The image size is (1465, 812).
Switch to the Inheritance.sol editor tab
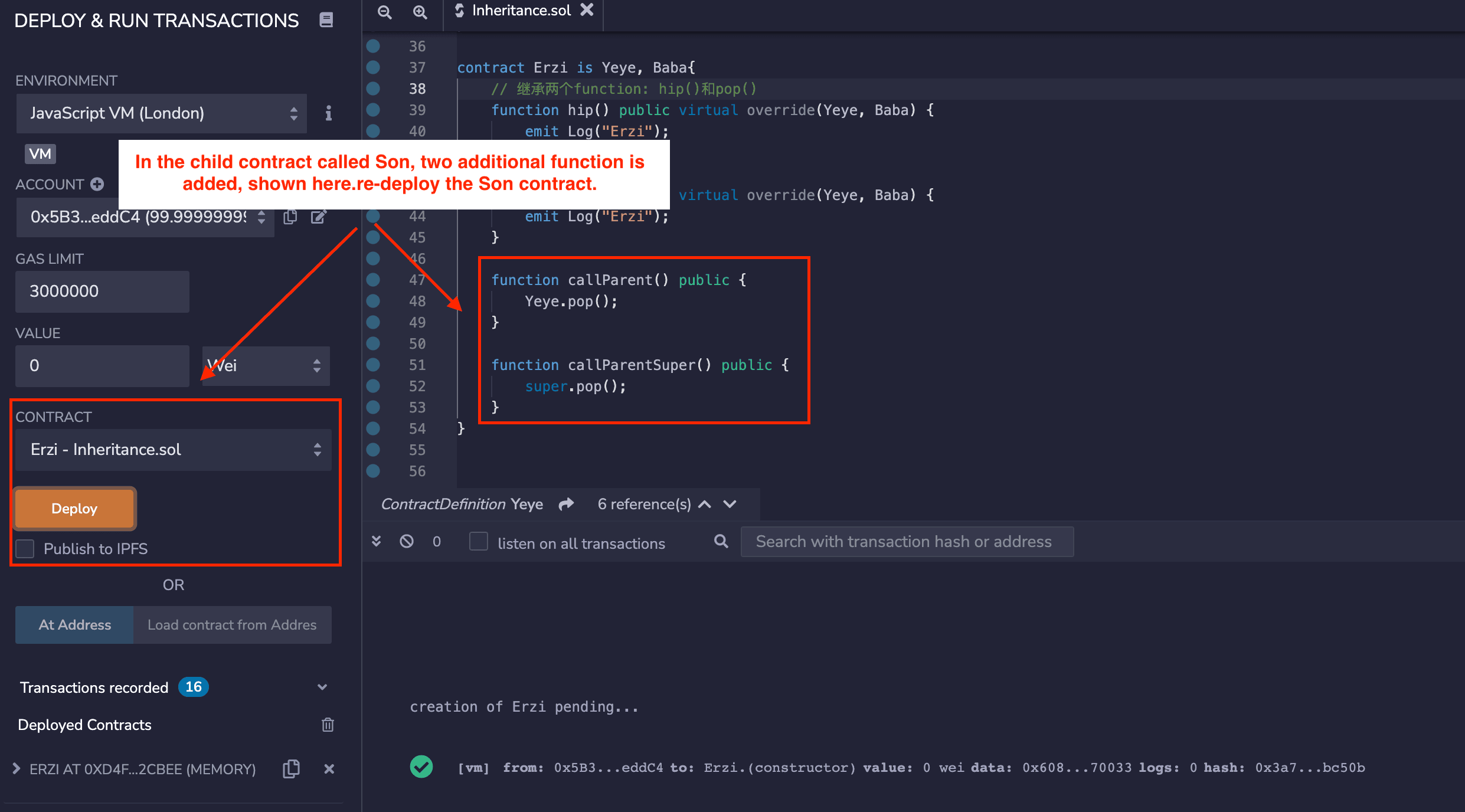(x=521, y=11)
